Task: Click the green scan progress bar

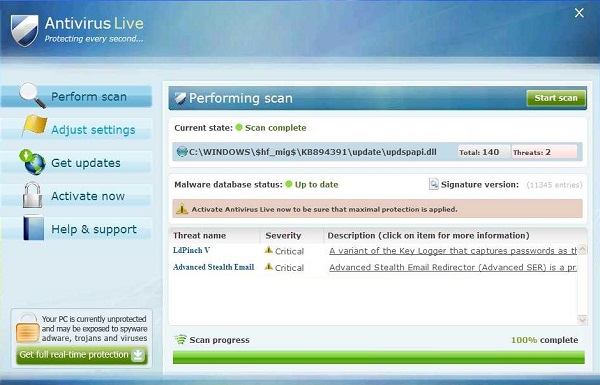Action: tap(379, 357)
